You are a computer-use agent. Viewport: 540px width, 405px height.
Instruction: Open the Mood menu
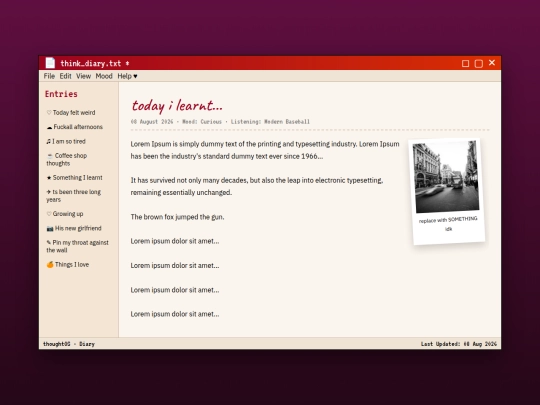(x=104, y=76)
